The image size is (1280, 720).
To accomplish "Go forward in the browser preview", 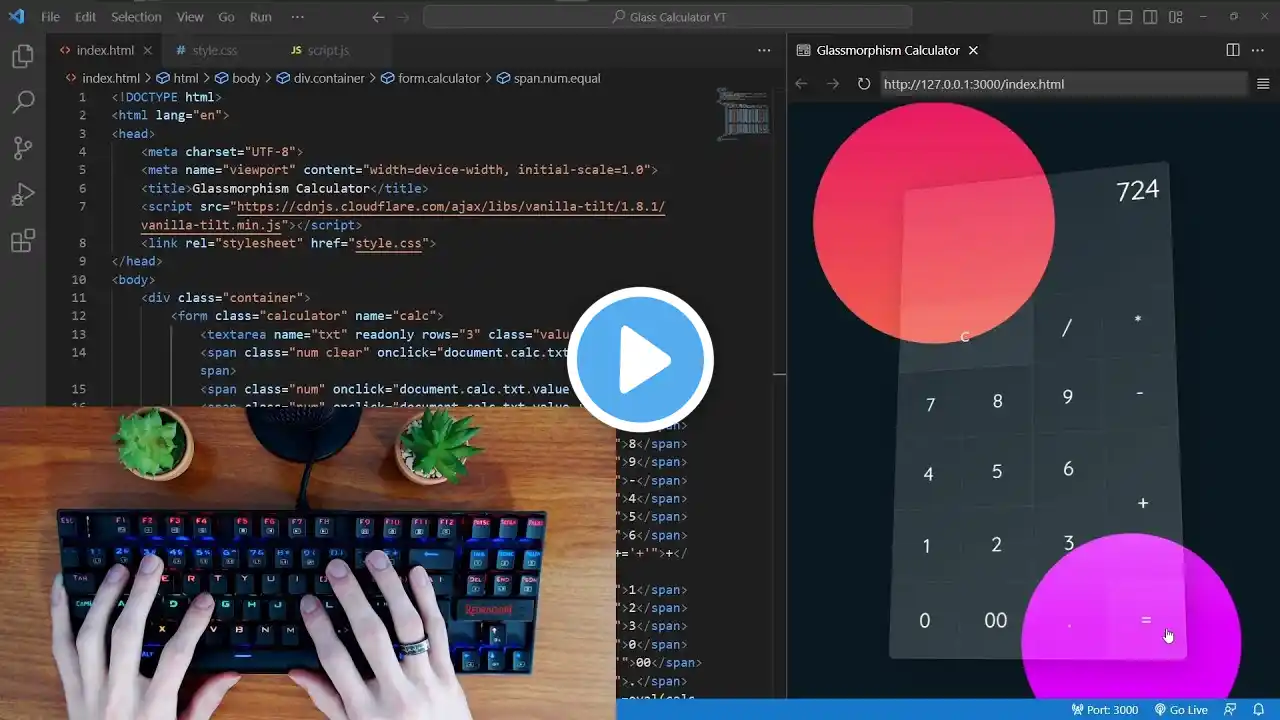I will 832,84.
